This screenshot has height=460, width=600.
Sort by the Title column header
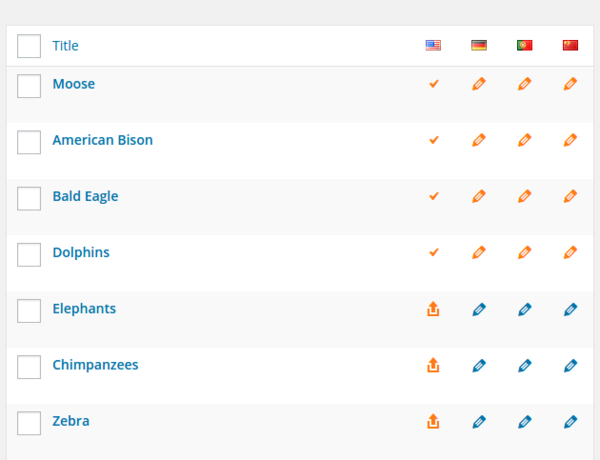click(65, 46)
